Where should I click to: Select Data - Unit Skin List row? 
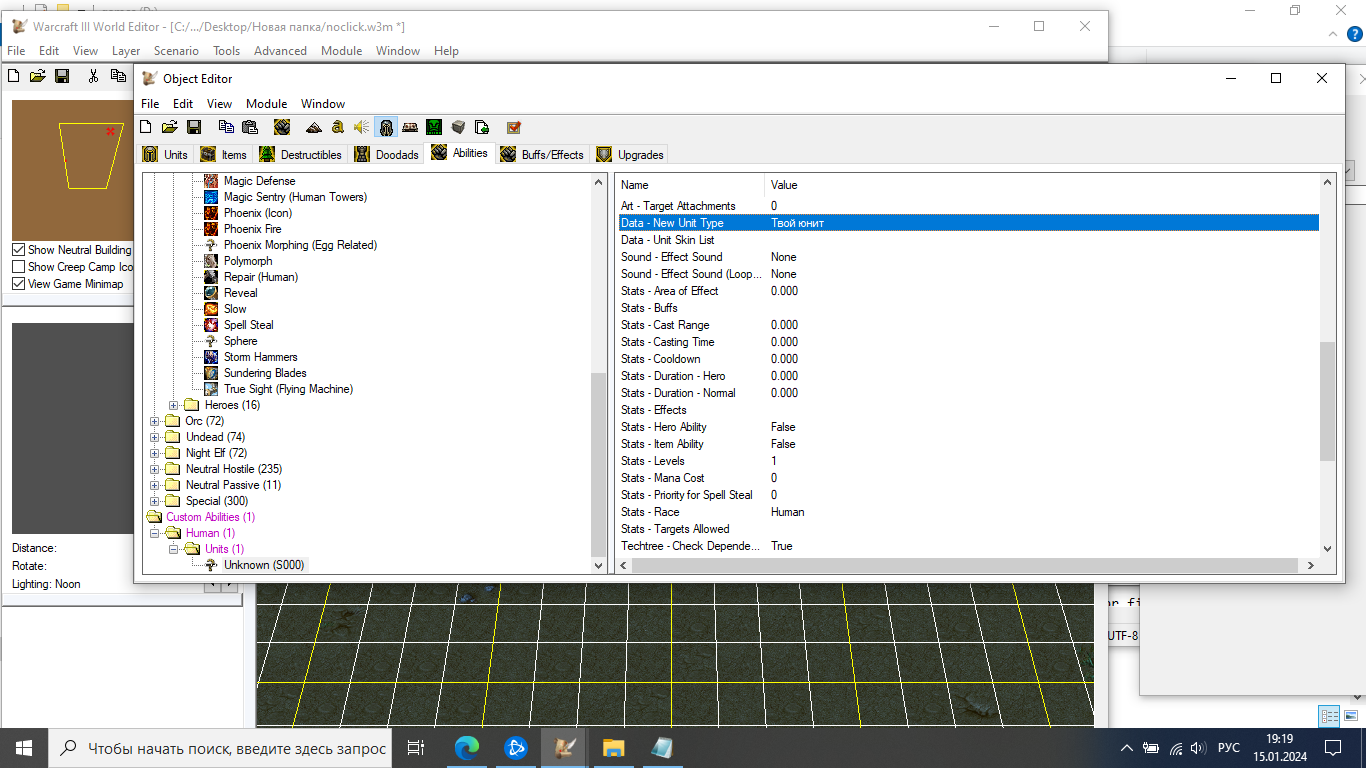tap(968, 240)
